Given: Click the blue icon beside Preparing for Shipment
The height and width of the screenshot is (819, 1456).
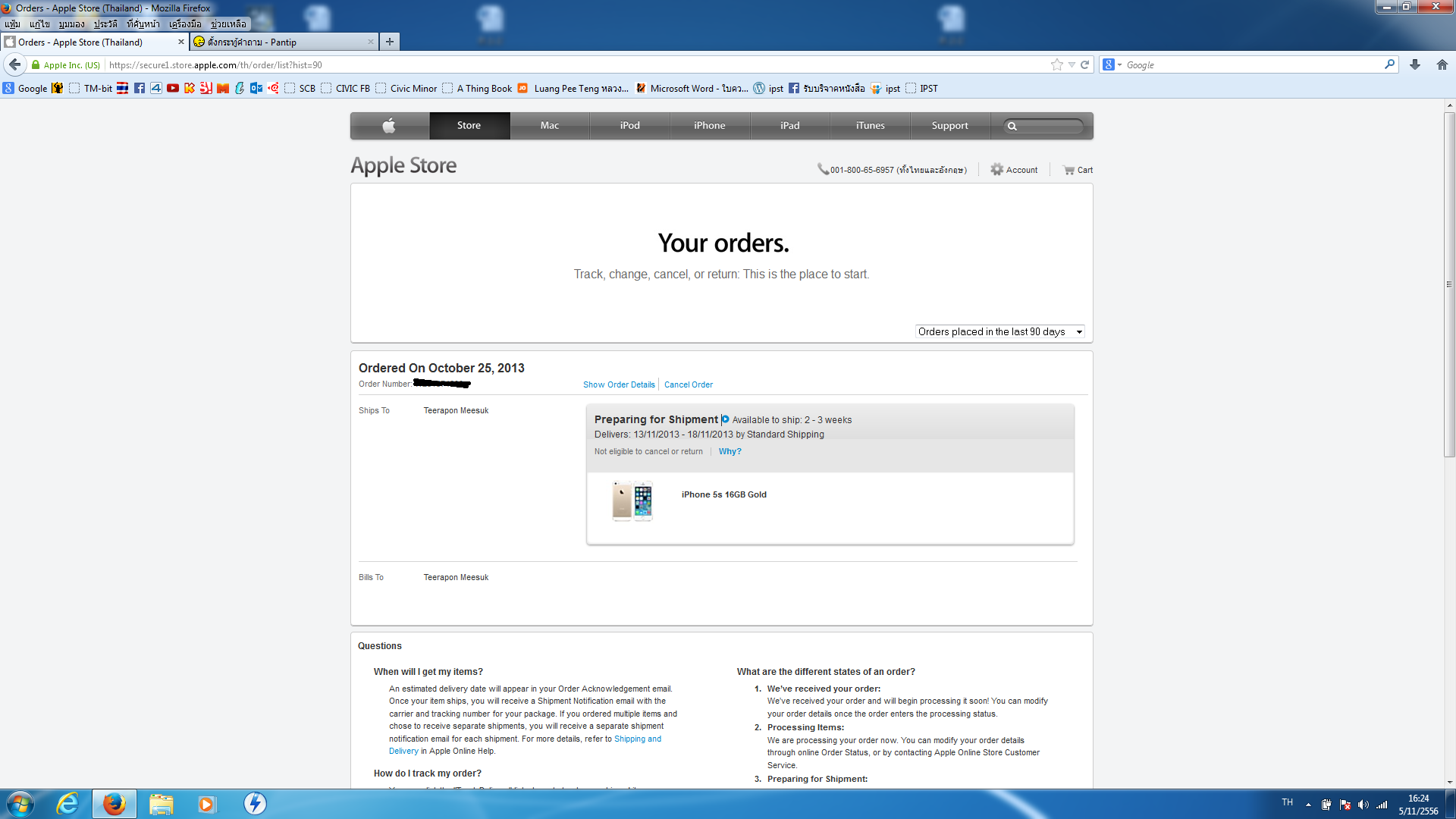Looking at the screenshot, I should point(725,419).
